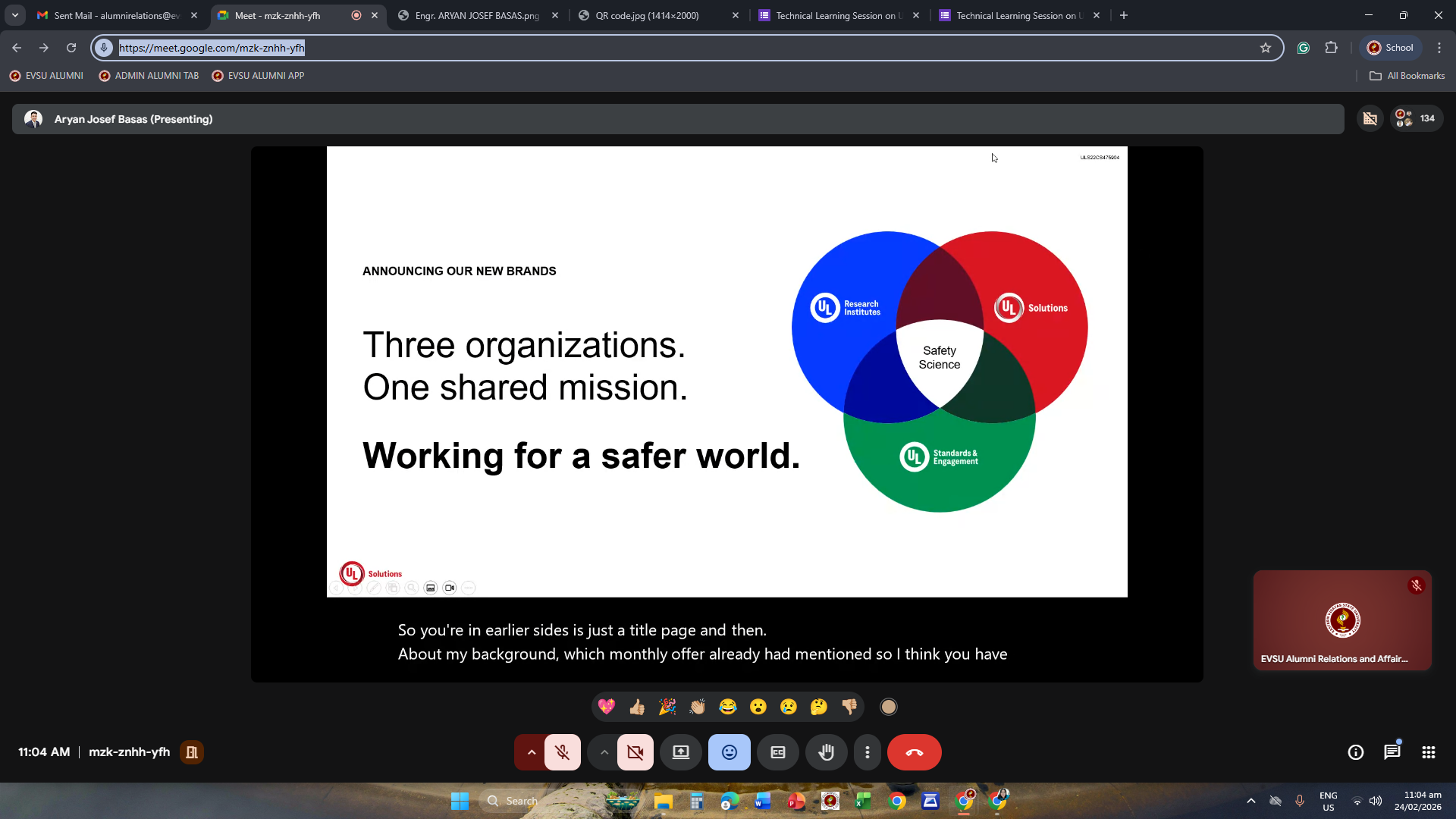The width and height of the screenshot is (1456, 819).
Task: Send the thumbs up reaction emoji
Action: pos(637,707)
